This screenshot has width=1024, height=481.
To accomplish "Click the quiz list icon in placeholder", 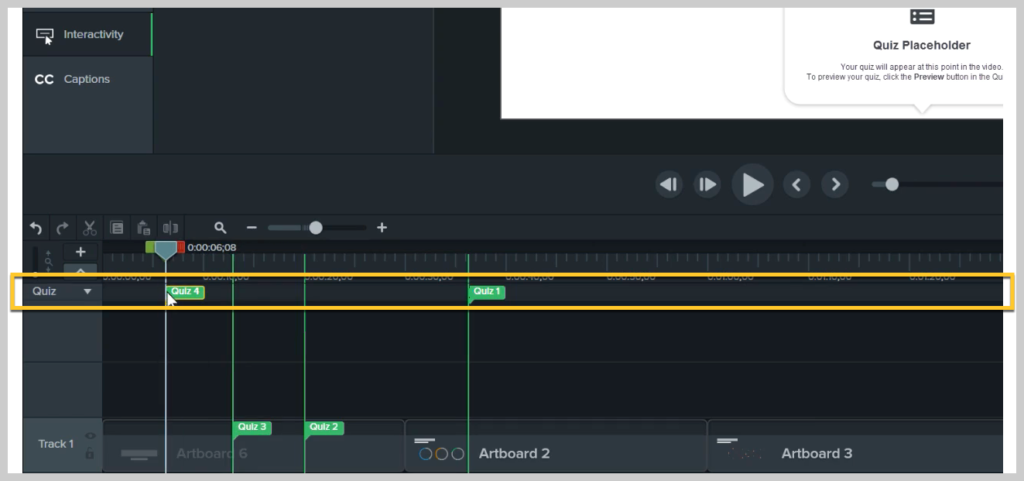I will pyautogui.click(x=922, y=17).
